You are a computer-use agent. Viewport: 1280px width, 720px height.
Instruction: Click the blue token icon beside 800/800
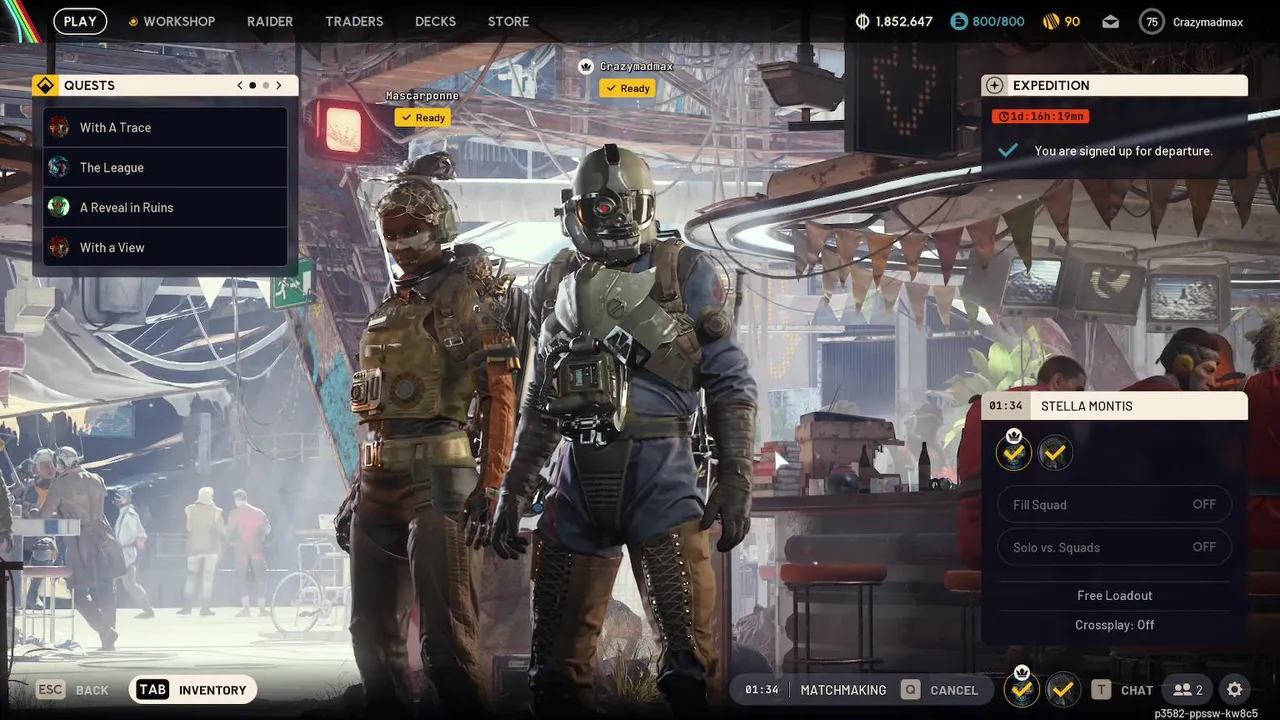(959, 21)
